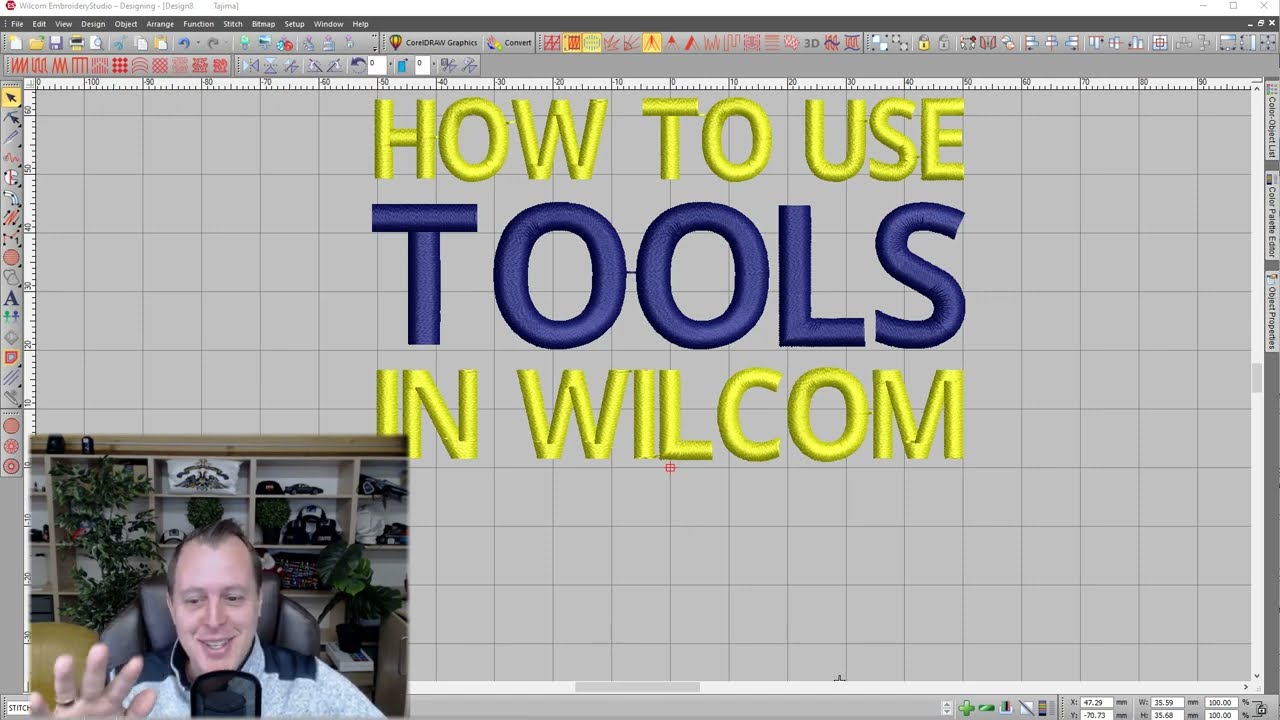Screen dimensions: 1280x720
Task: Click the Convert button
Action: [509, 43]
